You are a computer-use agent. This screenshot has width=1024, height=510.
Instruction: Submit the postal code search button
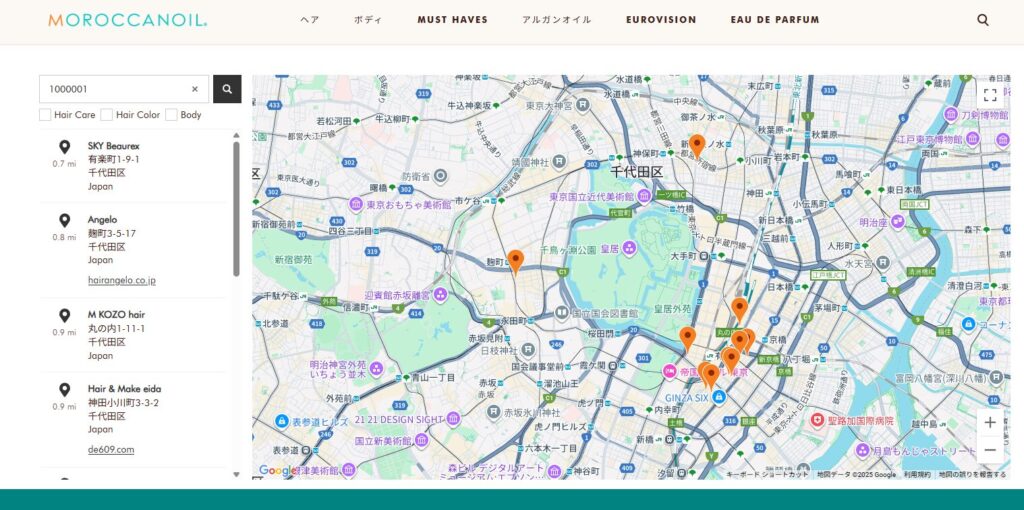(x=227, y=89)
